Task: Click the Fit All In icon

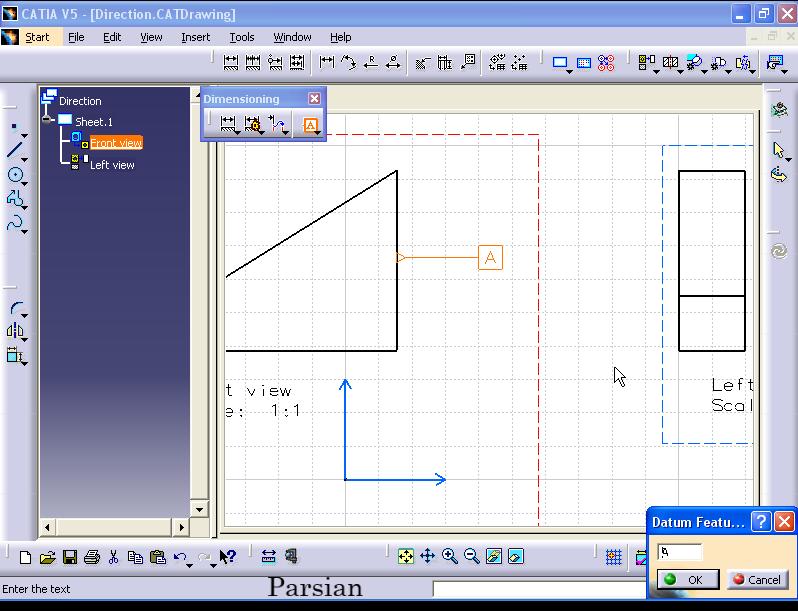Action: click(x=406, y=557)
